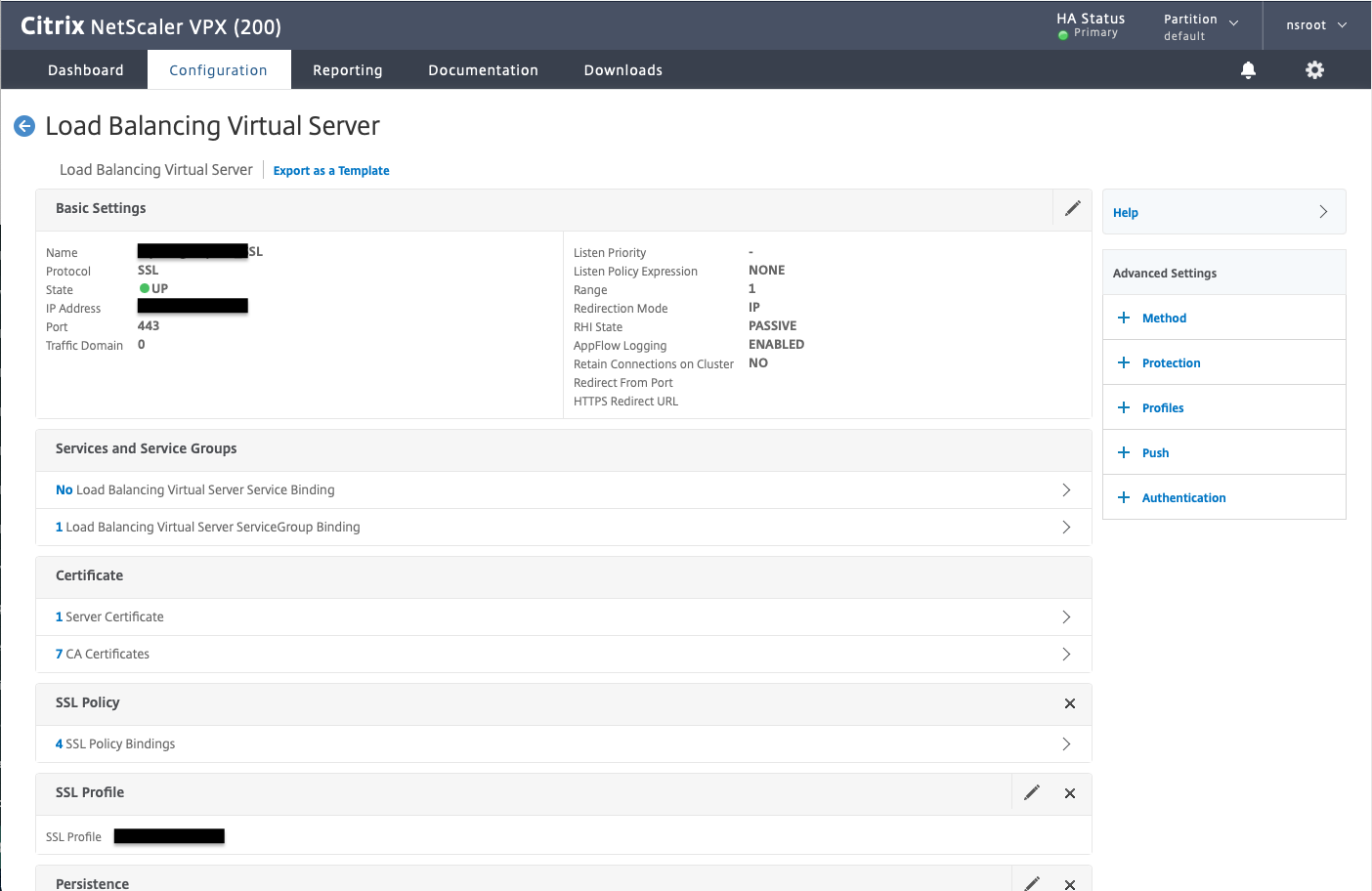Click the back arrow beside the page title
This screenshot has height=891, width=1372.
[x=24, y=126]
